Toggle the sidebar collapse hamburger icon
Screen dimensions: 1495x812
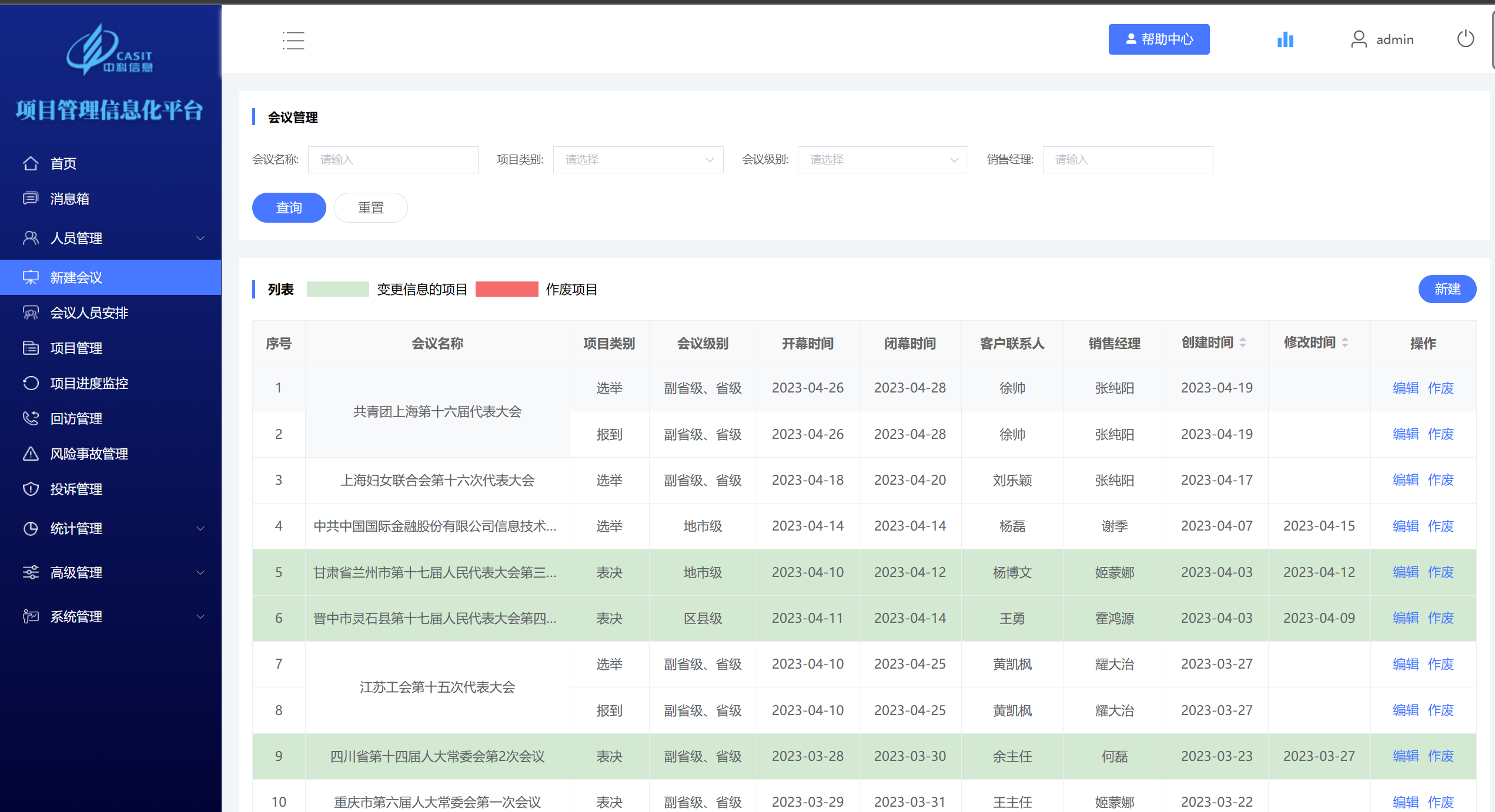tap(293, 41)
